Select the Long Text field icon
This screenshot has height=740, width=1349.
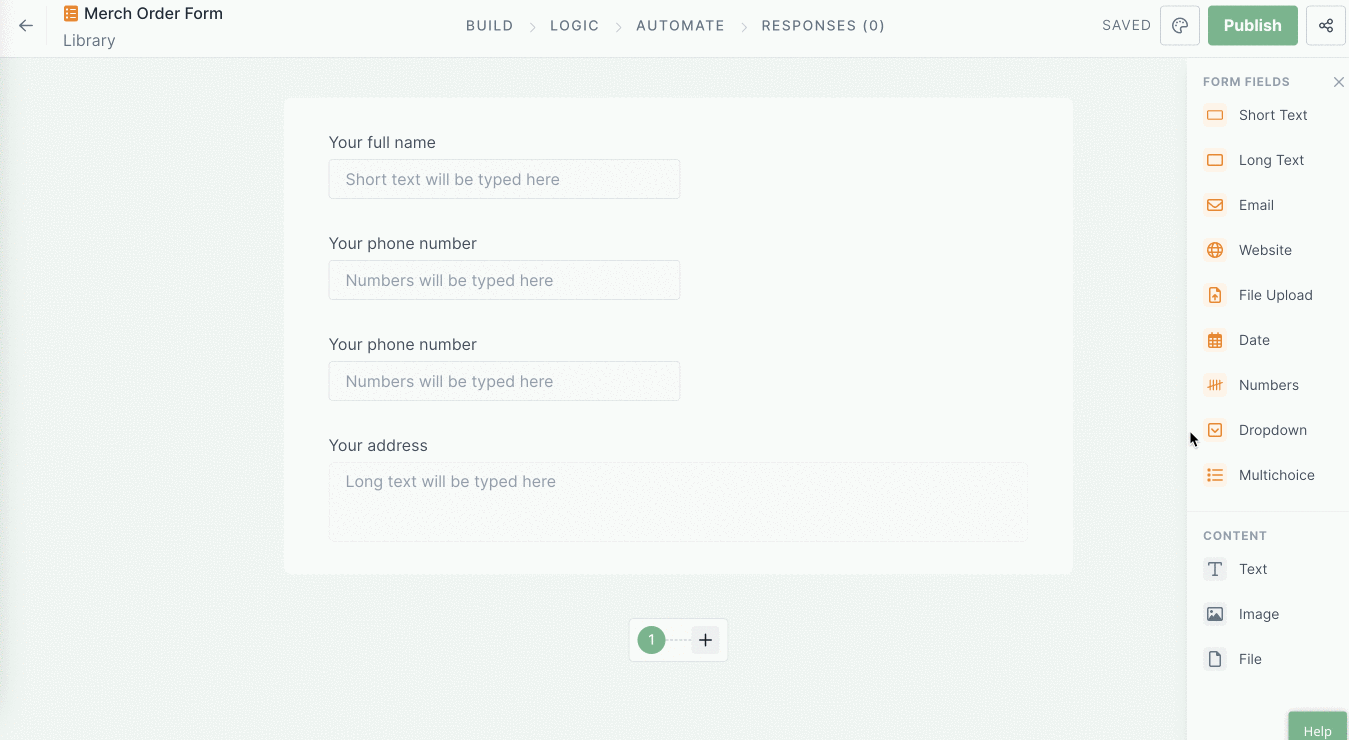click(x=1214, y=160)
